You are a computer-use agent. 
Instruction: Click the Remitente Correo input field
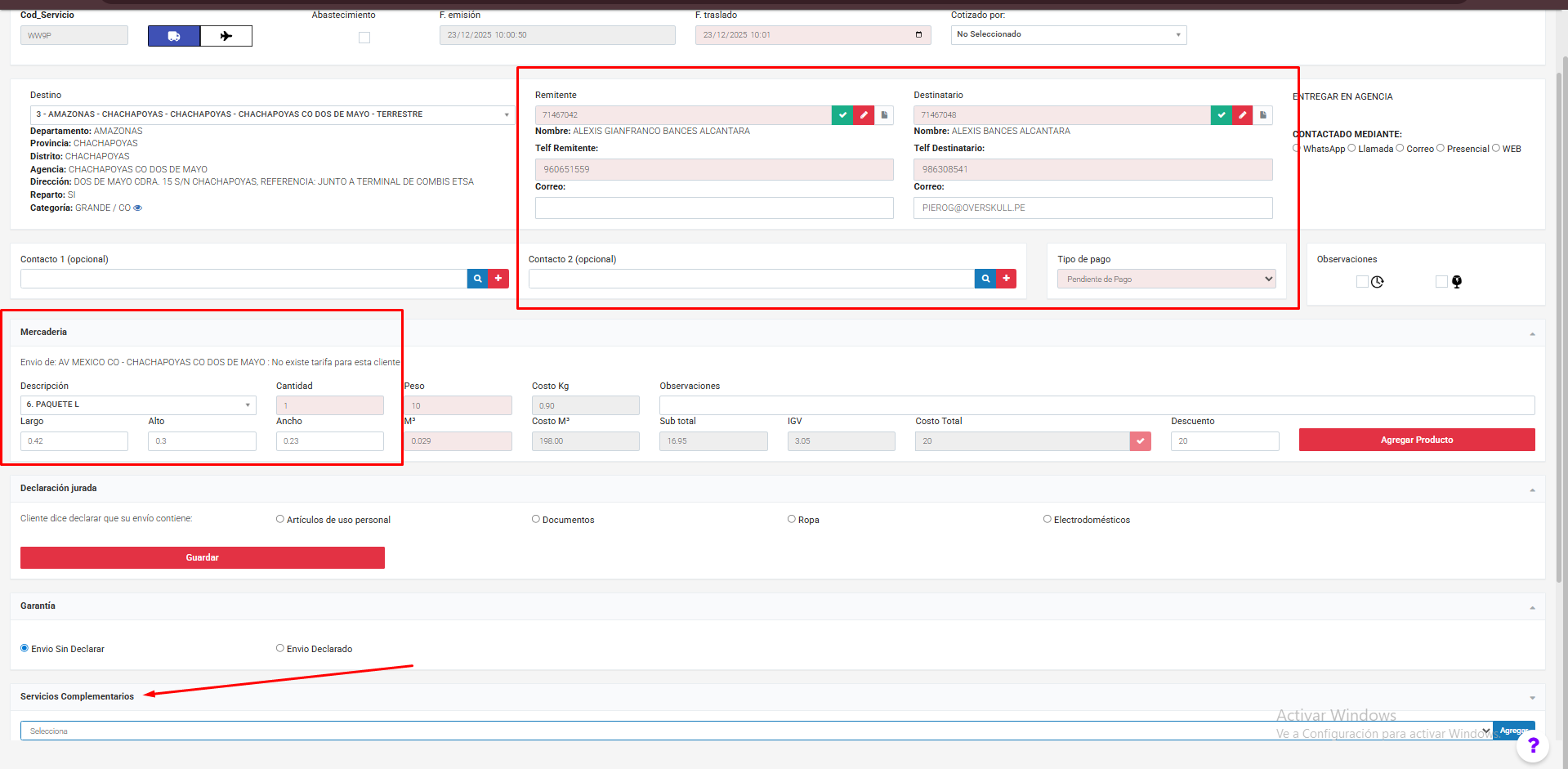(713, 208)
